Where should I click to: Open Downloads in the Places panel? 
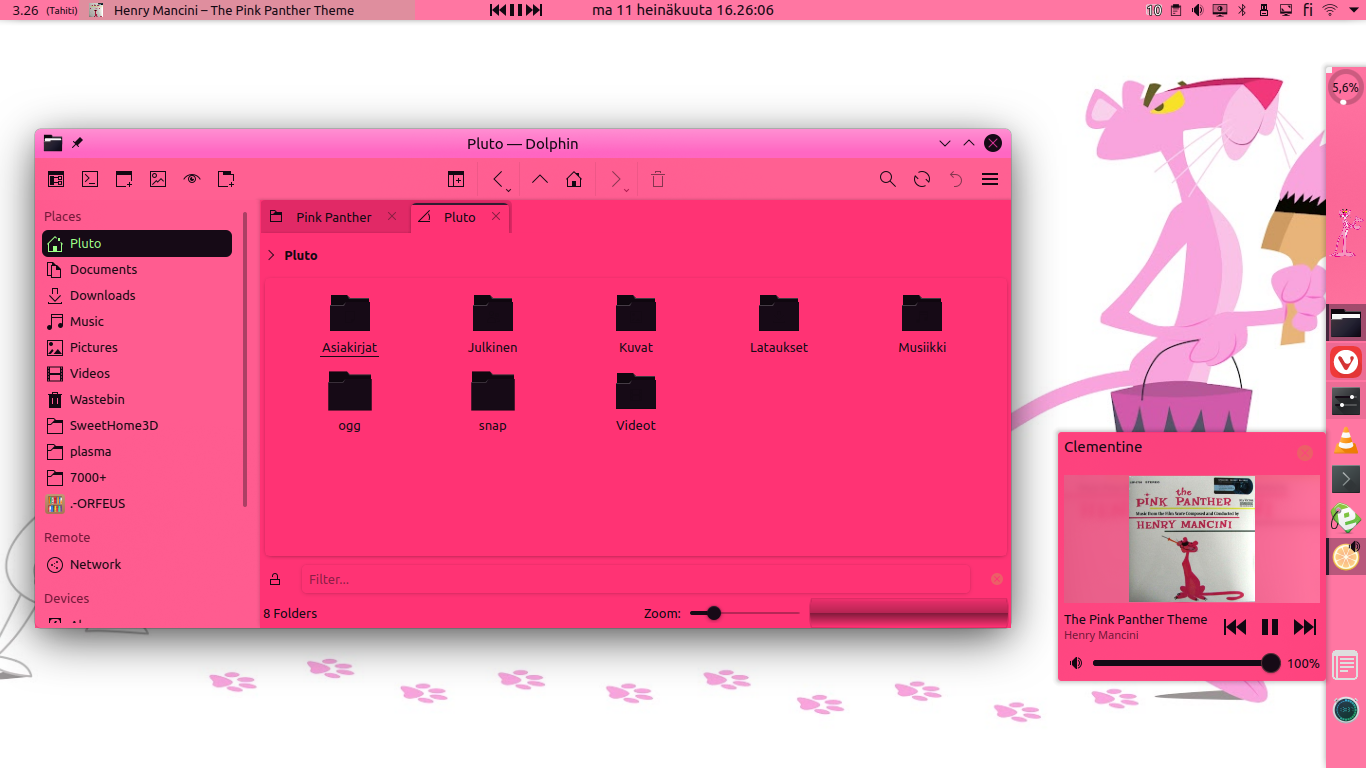pos(137,295)
